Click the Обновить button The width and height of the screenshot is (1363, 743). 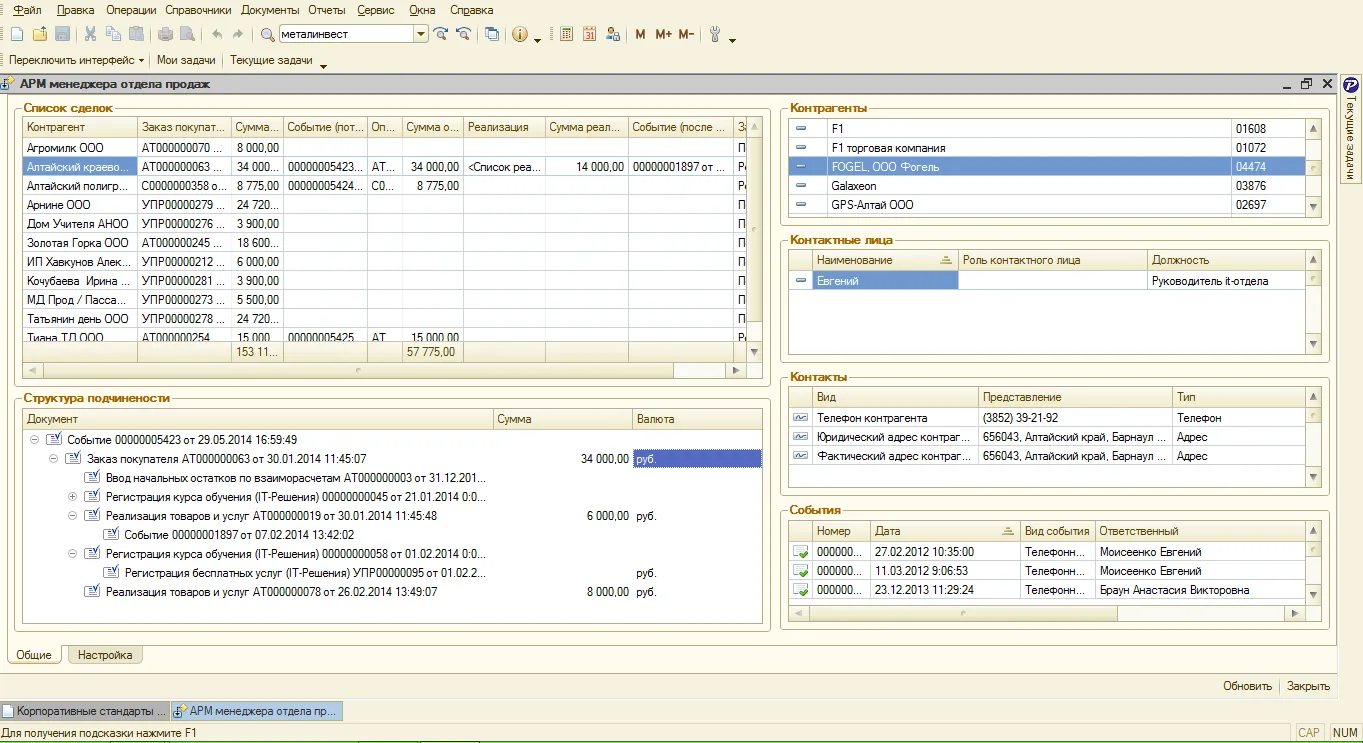click(1247, 686)
